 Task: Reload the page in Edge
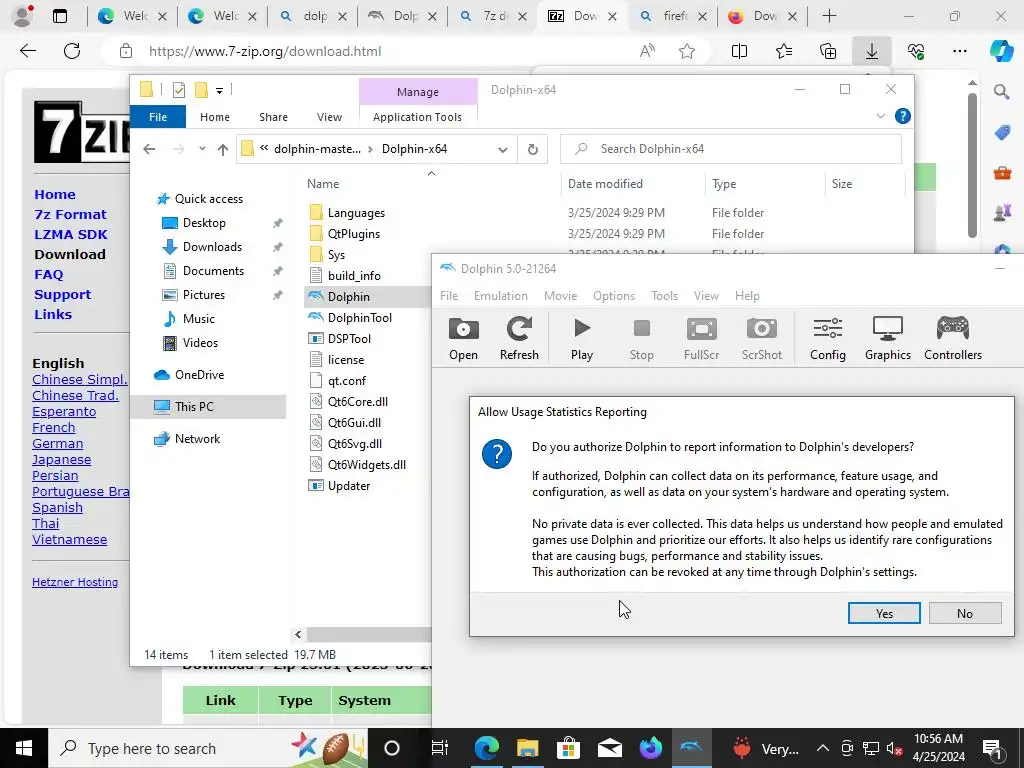(x=72, y=51)
